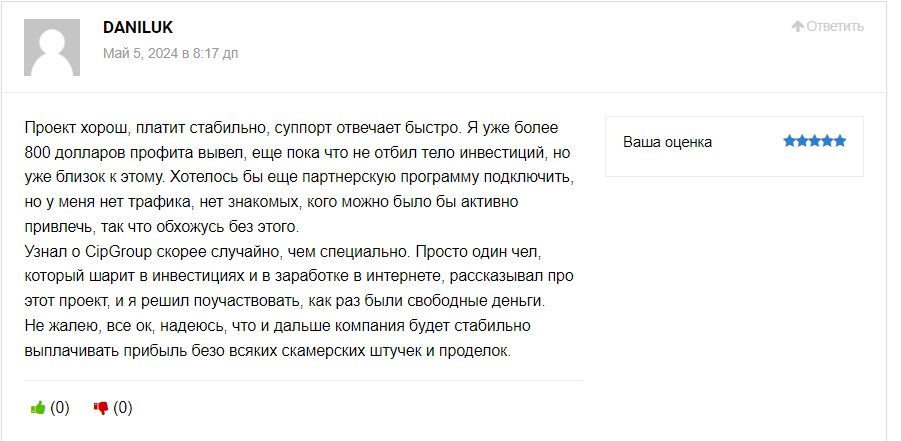
Task: Click the 800 долларов text in review
Action: pos(65,152)
